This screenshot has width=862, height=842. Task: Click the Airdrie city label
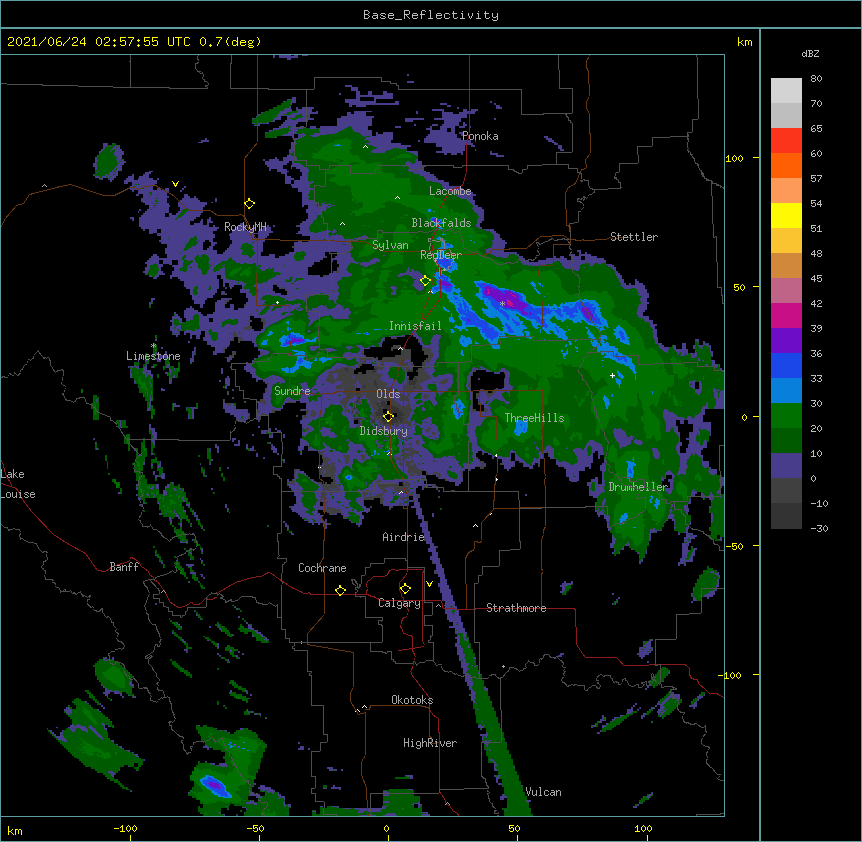(x=404, y=537)
